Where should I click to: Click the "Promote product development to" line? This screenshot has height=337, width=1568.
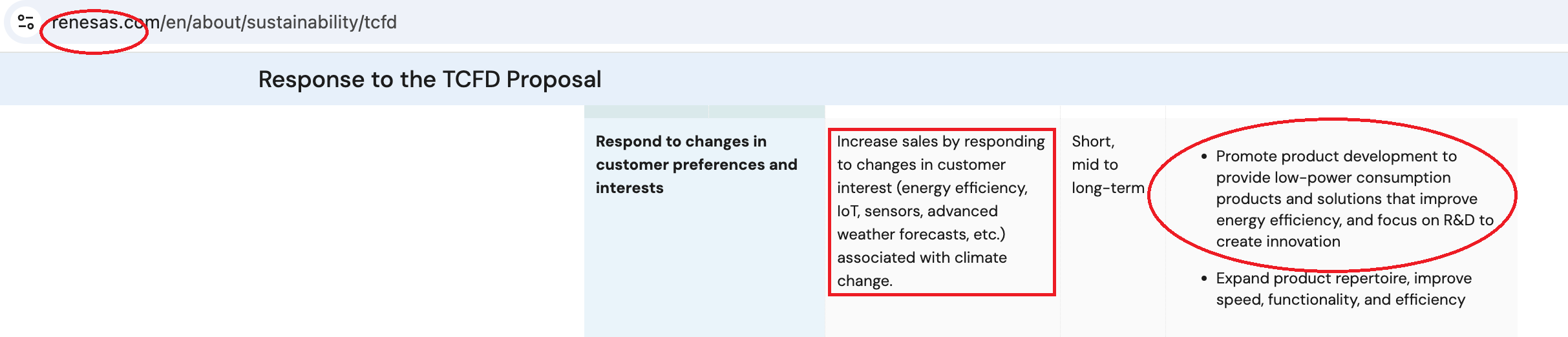click(1336, 156)
